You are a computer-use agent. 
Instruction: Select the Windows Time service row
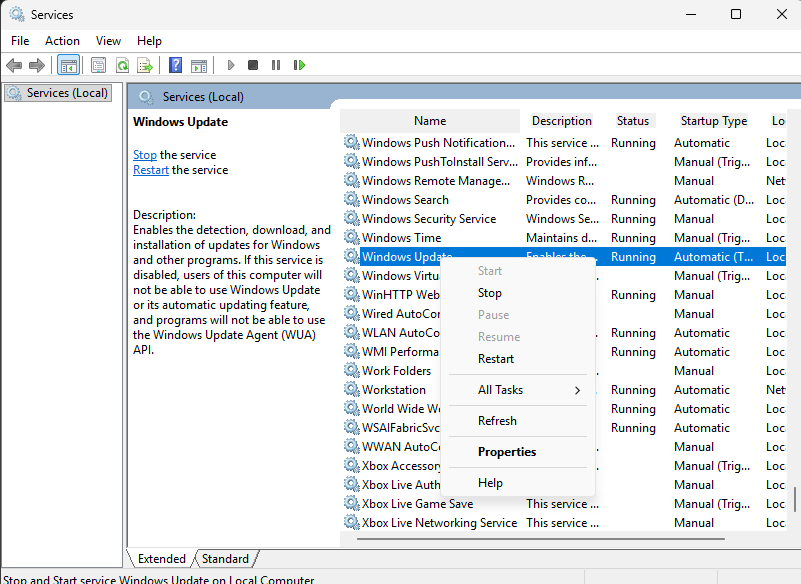pyautogui.click(x=564, y=237)
